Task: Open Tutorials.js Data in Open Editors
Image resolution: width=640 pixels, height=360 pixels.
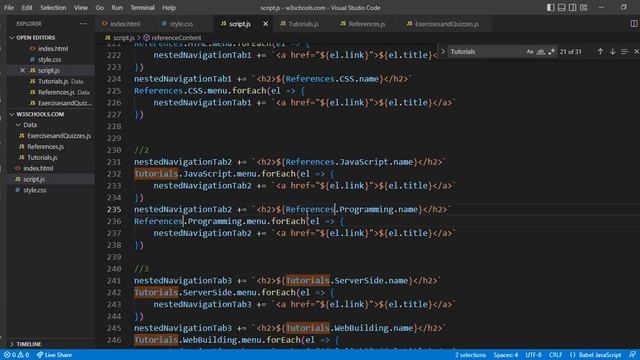Action: 60,81
